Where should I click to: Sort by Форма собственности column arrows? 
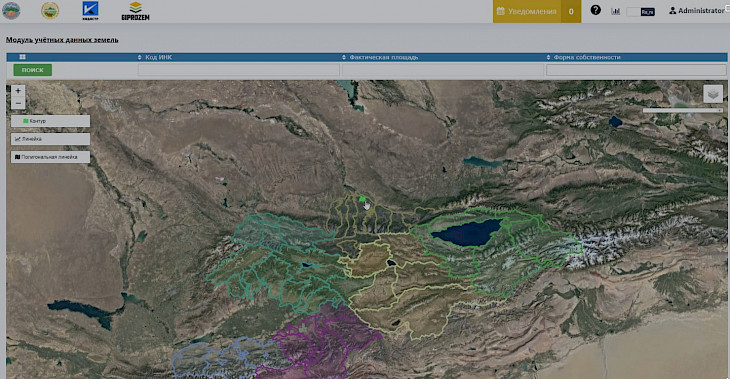tap(548, 57)
